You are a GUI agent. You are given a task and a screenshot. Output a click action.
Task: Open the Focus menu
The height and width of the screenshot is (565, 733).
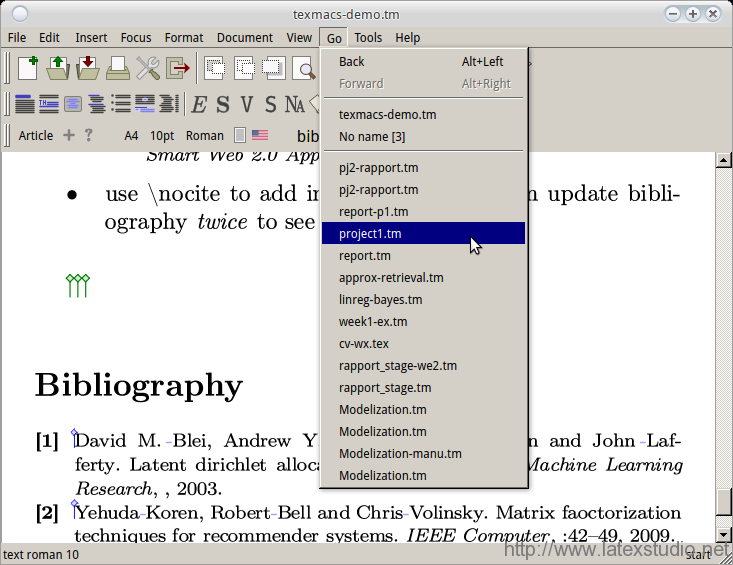(136, 37)
